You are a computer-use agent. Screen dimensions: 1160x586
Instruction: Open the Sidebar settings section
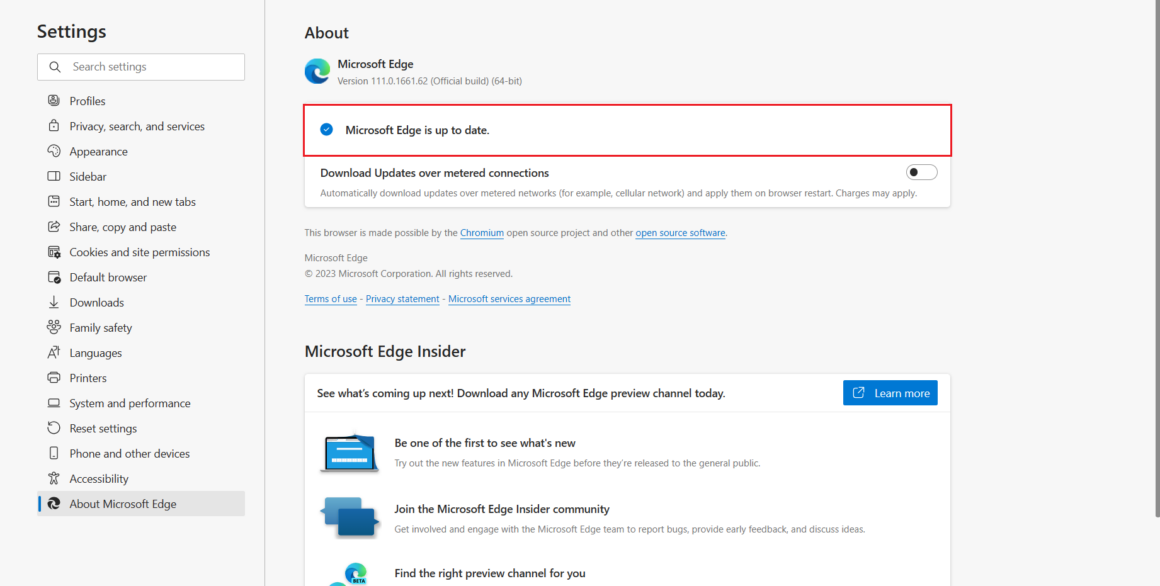pyautogui.click(x=88, y=176)
